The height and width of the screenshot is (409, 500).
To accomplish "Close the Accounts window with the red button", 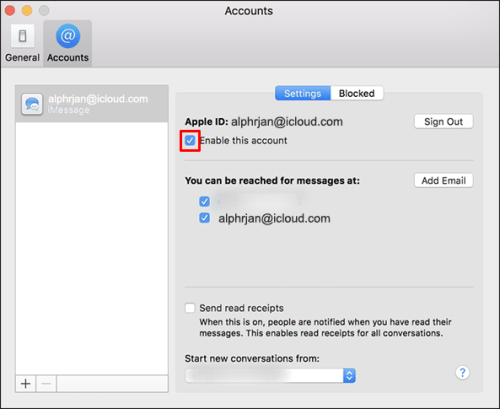I will 10,10.
